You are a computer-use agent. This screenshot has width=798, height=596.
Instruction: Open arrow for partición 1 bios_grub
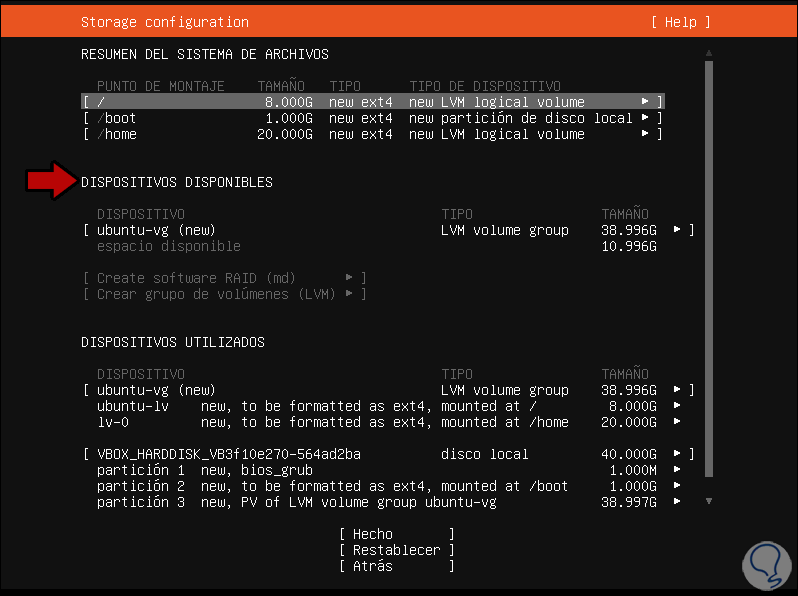click(x=678, y=470)
